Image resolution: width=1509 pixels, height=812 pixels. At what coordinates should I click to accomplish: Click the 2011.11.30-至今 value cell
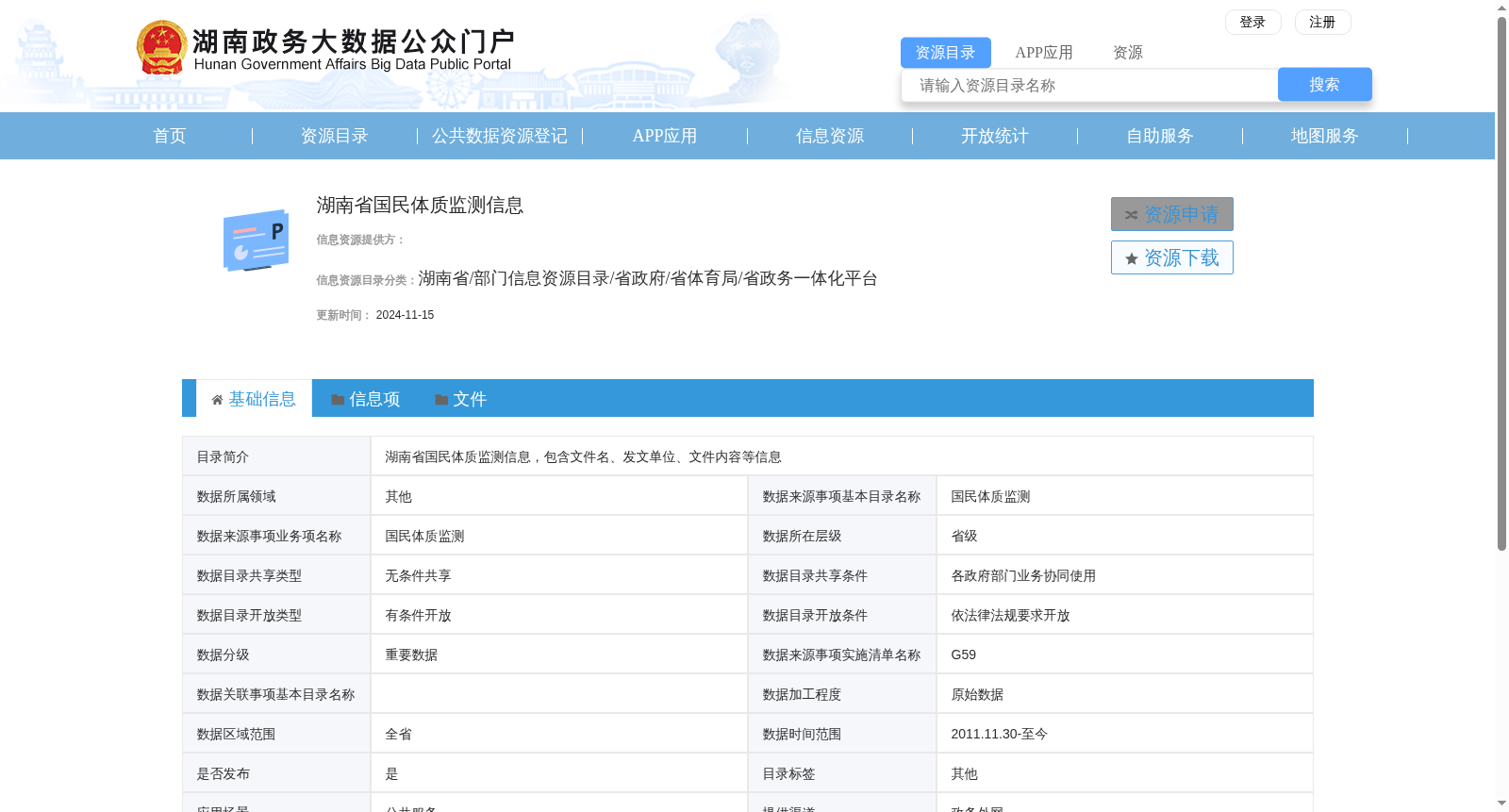pyautogui.click(x=1124, y=734)
